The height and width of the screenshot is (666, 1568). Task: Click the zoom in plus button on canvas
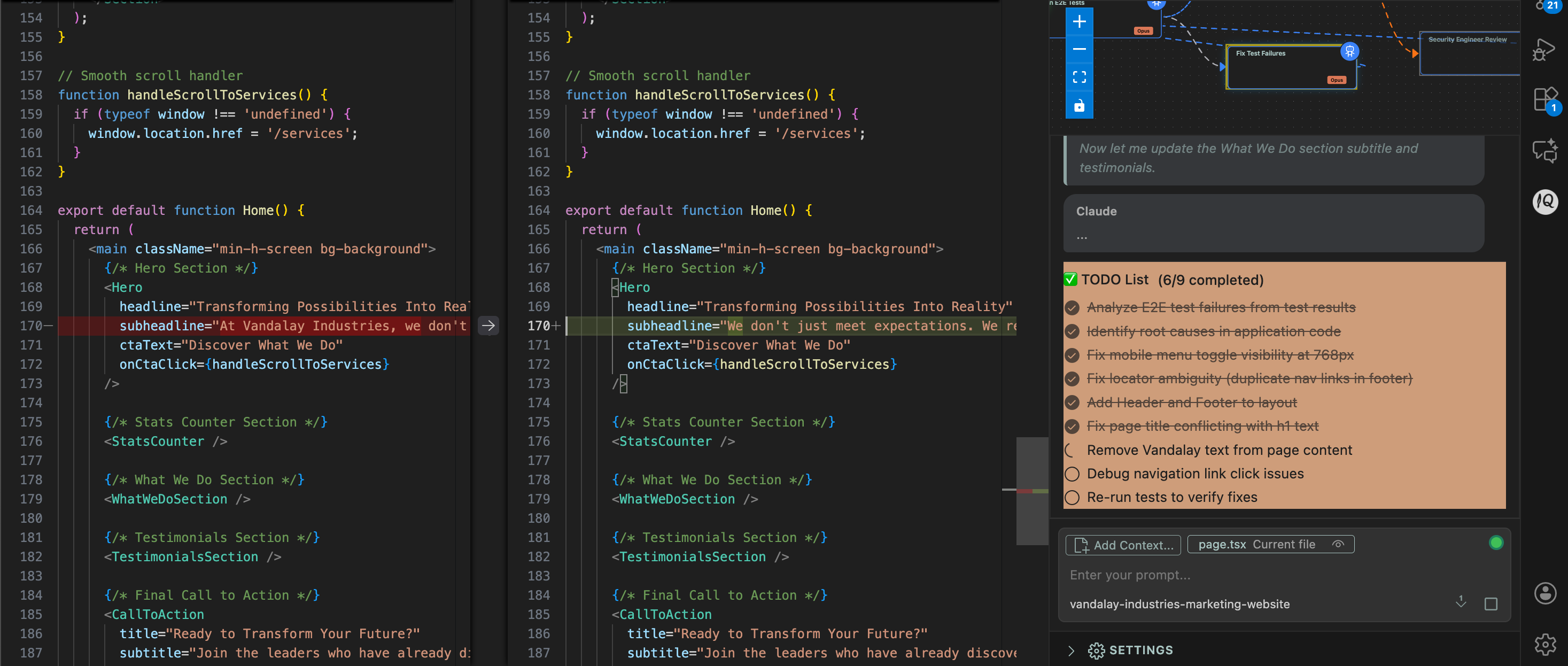click(x=1078, y=22)
